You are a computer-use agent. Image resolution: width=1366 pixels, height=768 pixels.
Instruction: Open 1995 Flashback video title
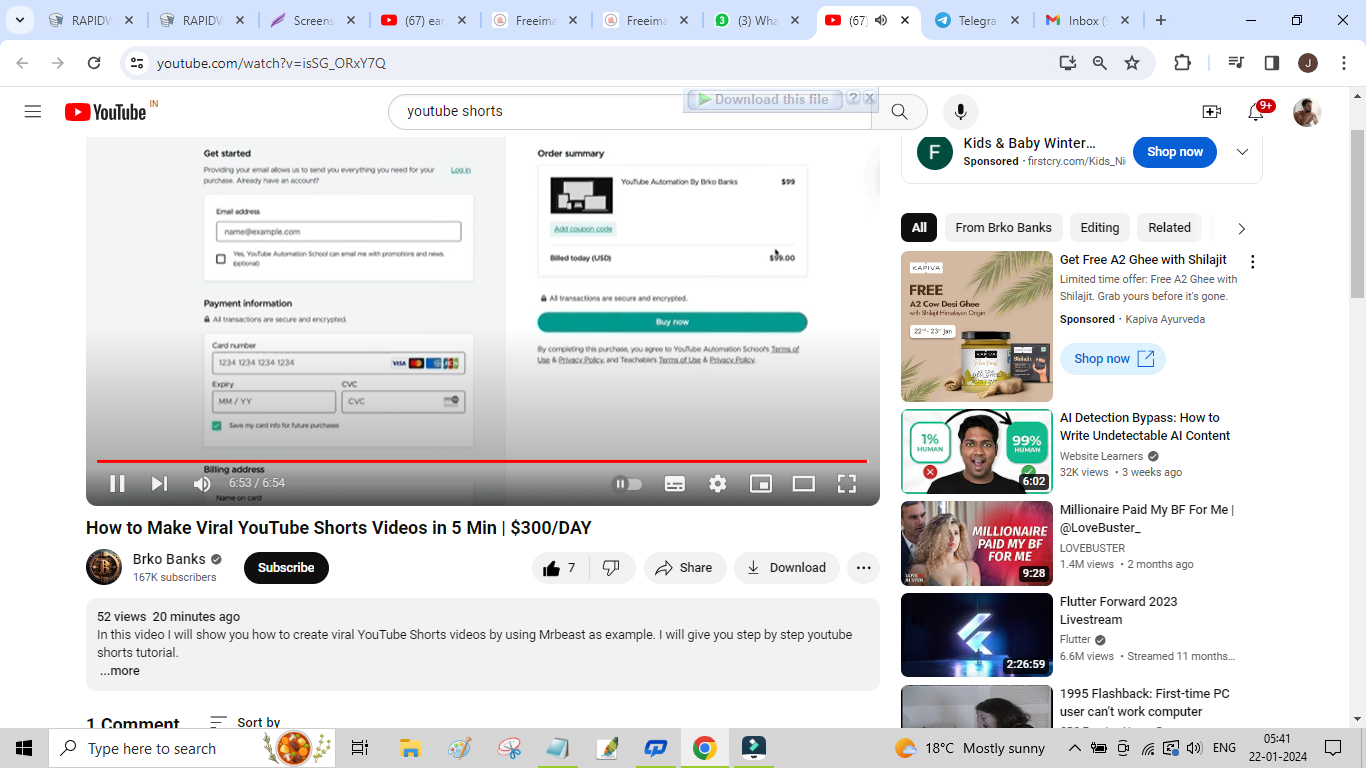click(x=1145, y=703)
